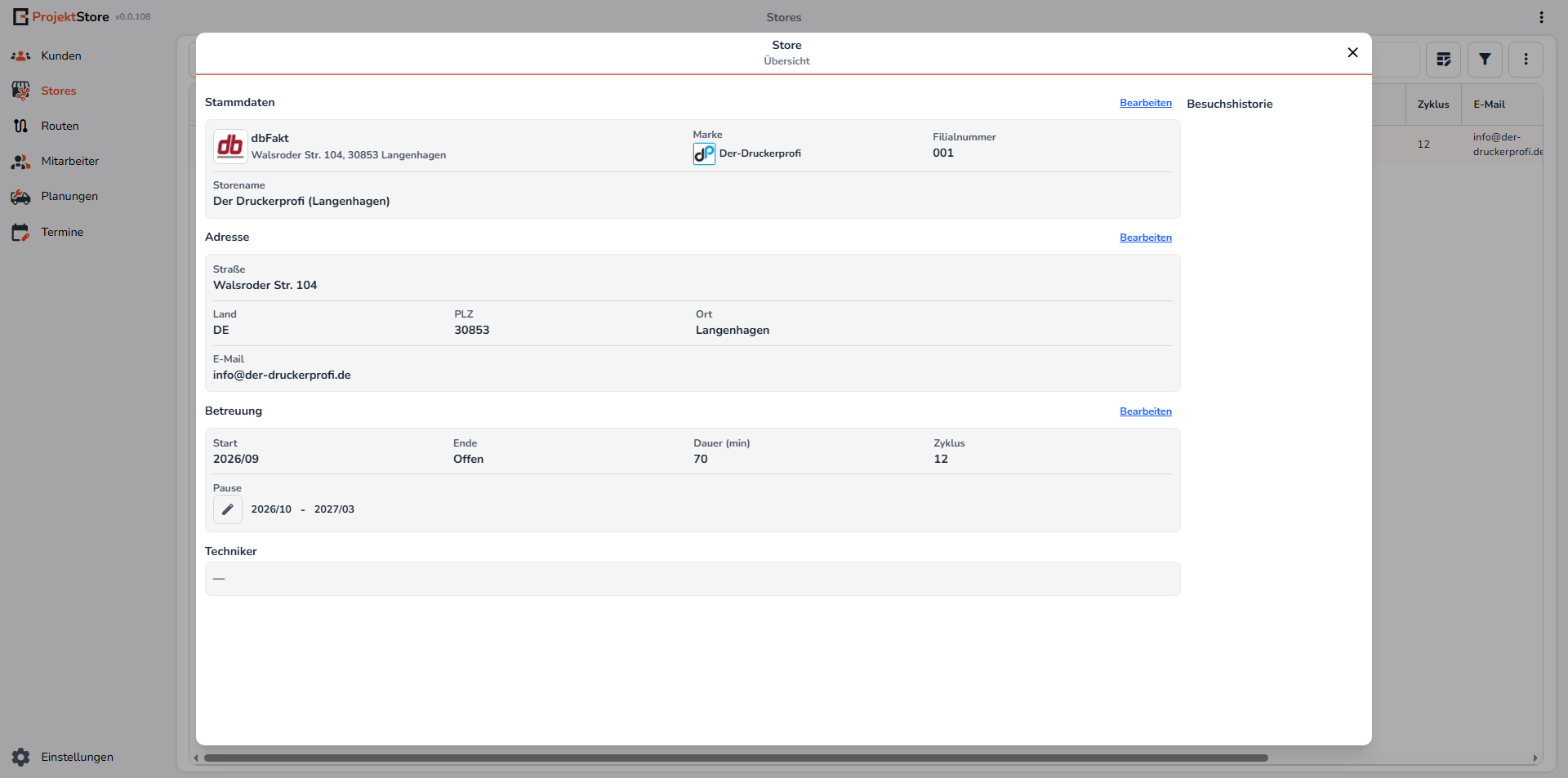
Task: Click the Stores page title at top
Action: pos(784,17)
